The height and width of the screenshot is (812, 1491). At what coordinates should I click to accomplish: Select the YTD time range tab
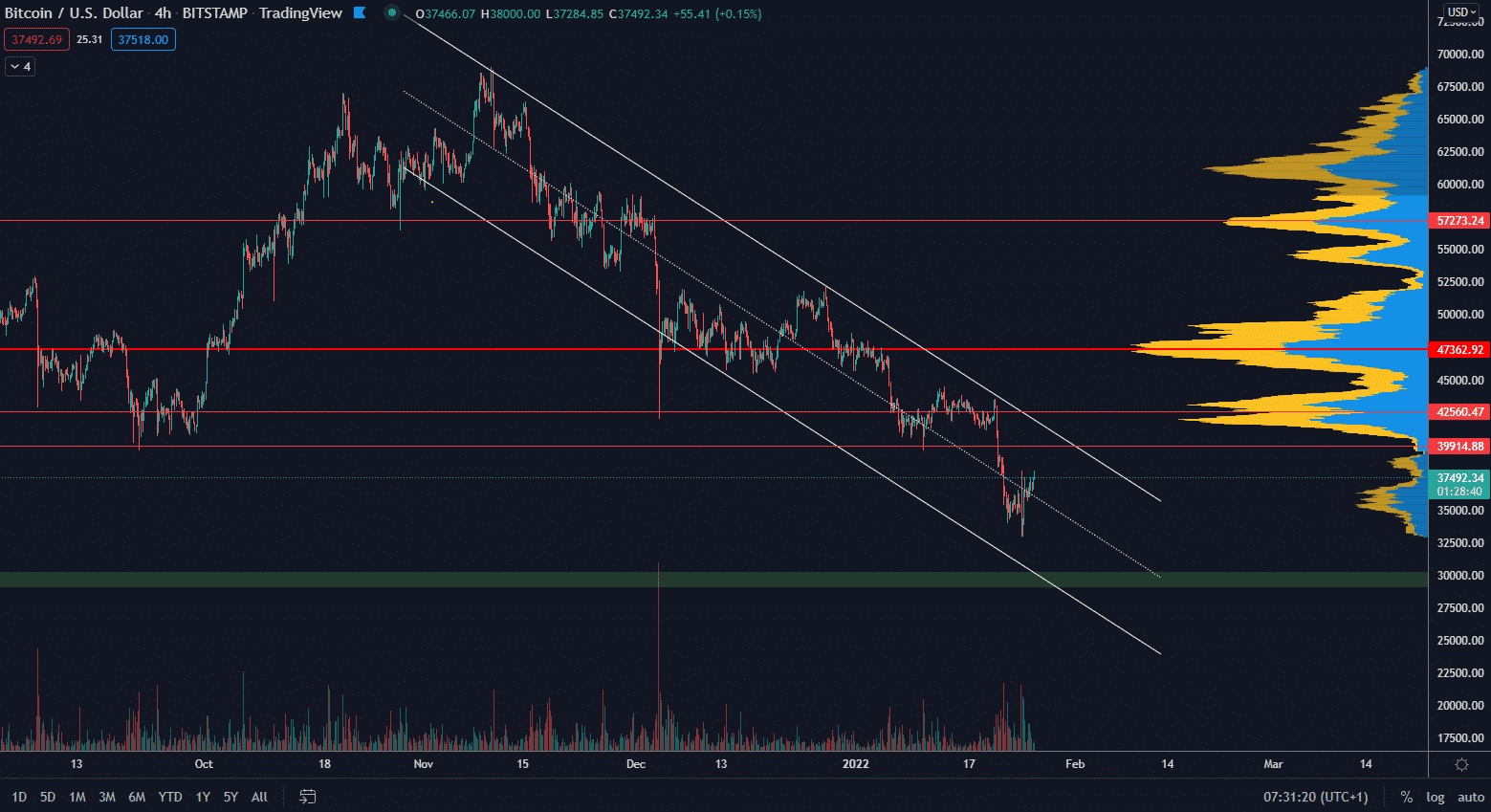click(x=170, y=797)
